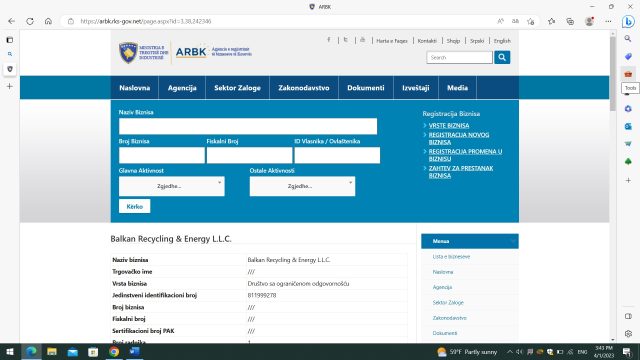Viewport: 640px width, 360px height.
Task: Open the Naslovna navigation tab
Action: [x=135, y=88]
